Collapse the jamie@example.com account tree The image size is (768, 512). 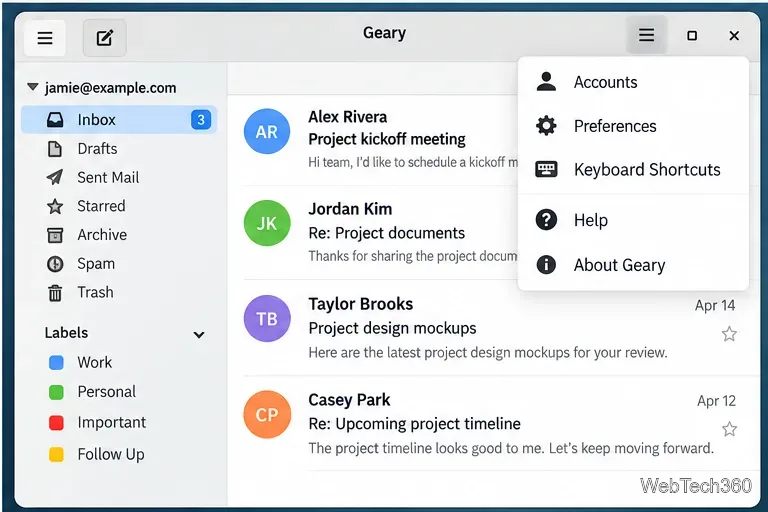pyautogui.click(x=33, y=87)
